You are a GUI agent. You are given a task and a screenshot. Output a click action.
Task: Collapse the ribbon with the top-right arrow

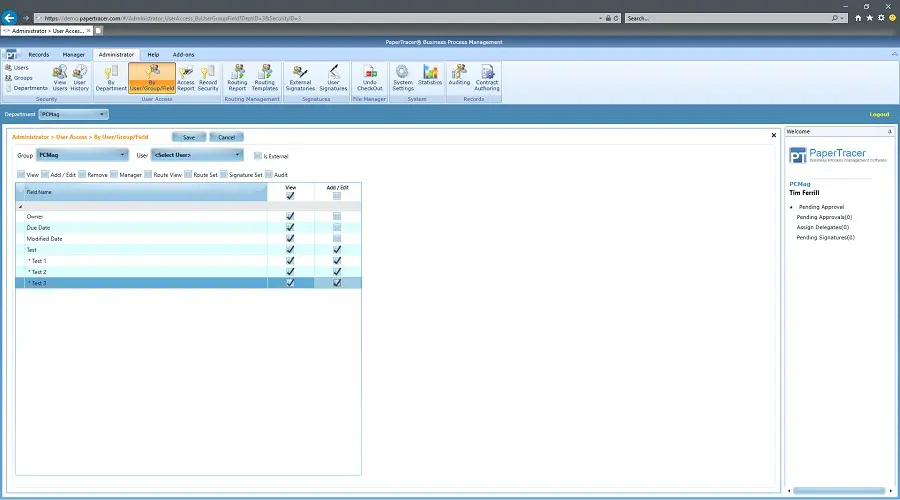pos(894,54)
